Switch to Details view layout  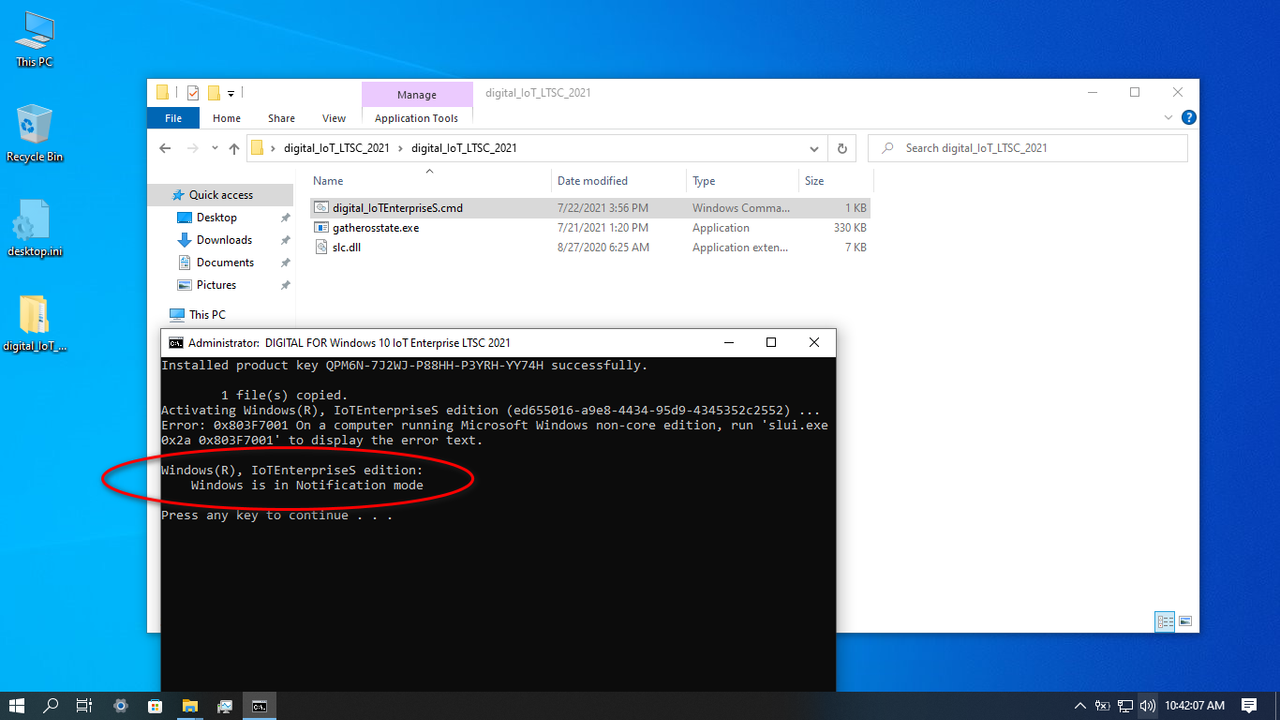[1165, 621]
